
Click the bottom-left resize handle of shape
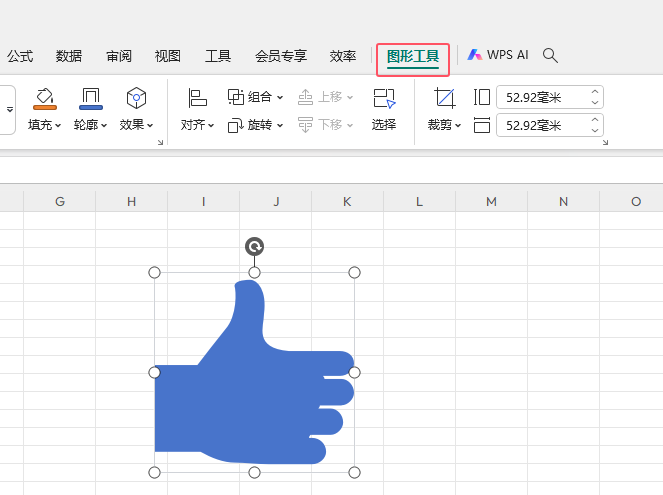coord(154,472)
